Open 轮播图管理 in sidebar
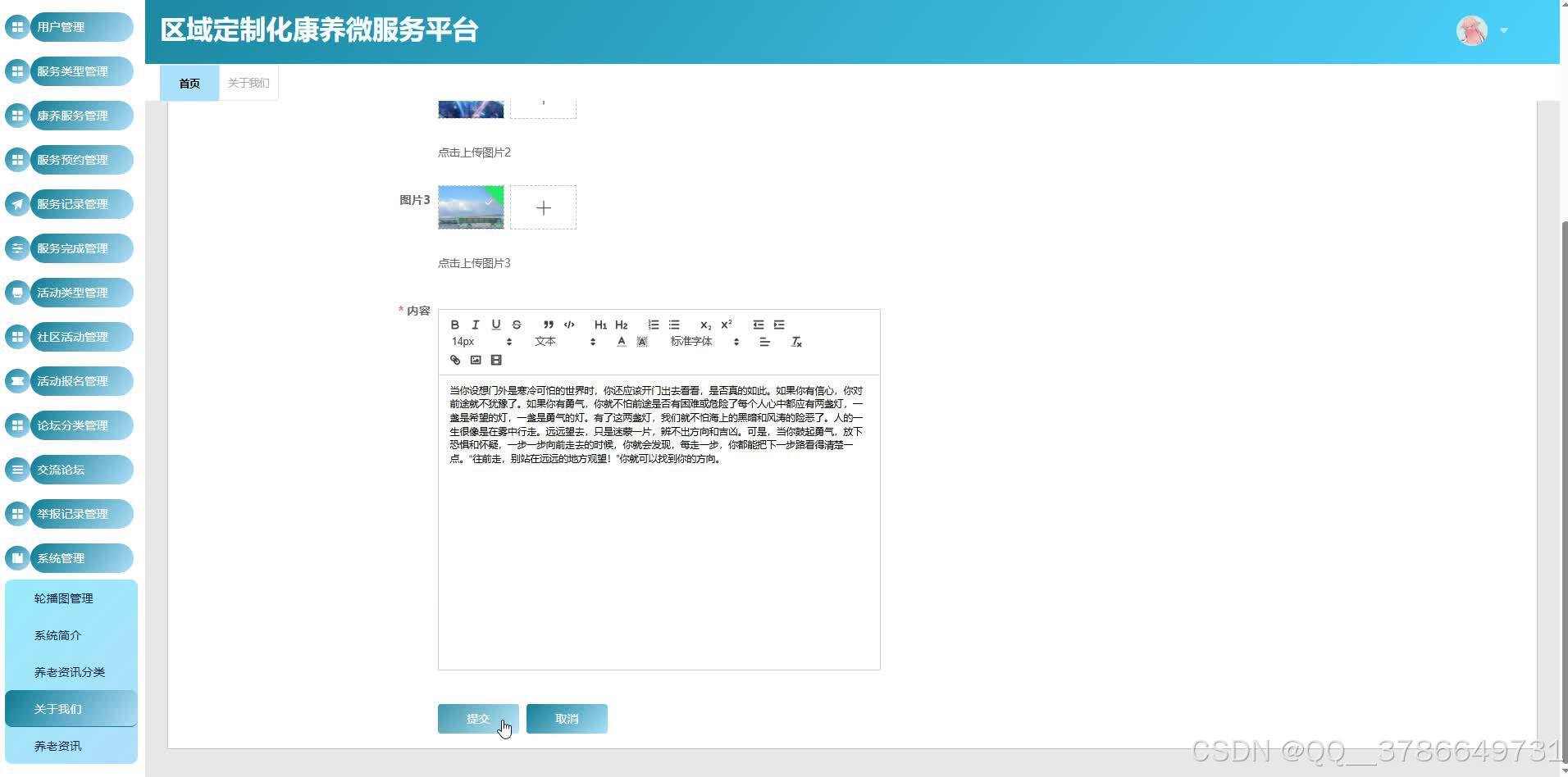This screenshot has width=1568, height=777. (71, 598)
